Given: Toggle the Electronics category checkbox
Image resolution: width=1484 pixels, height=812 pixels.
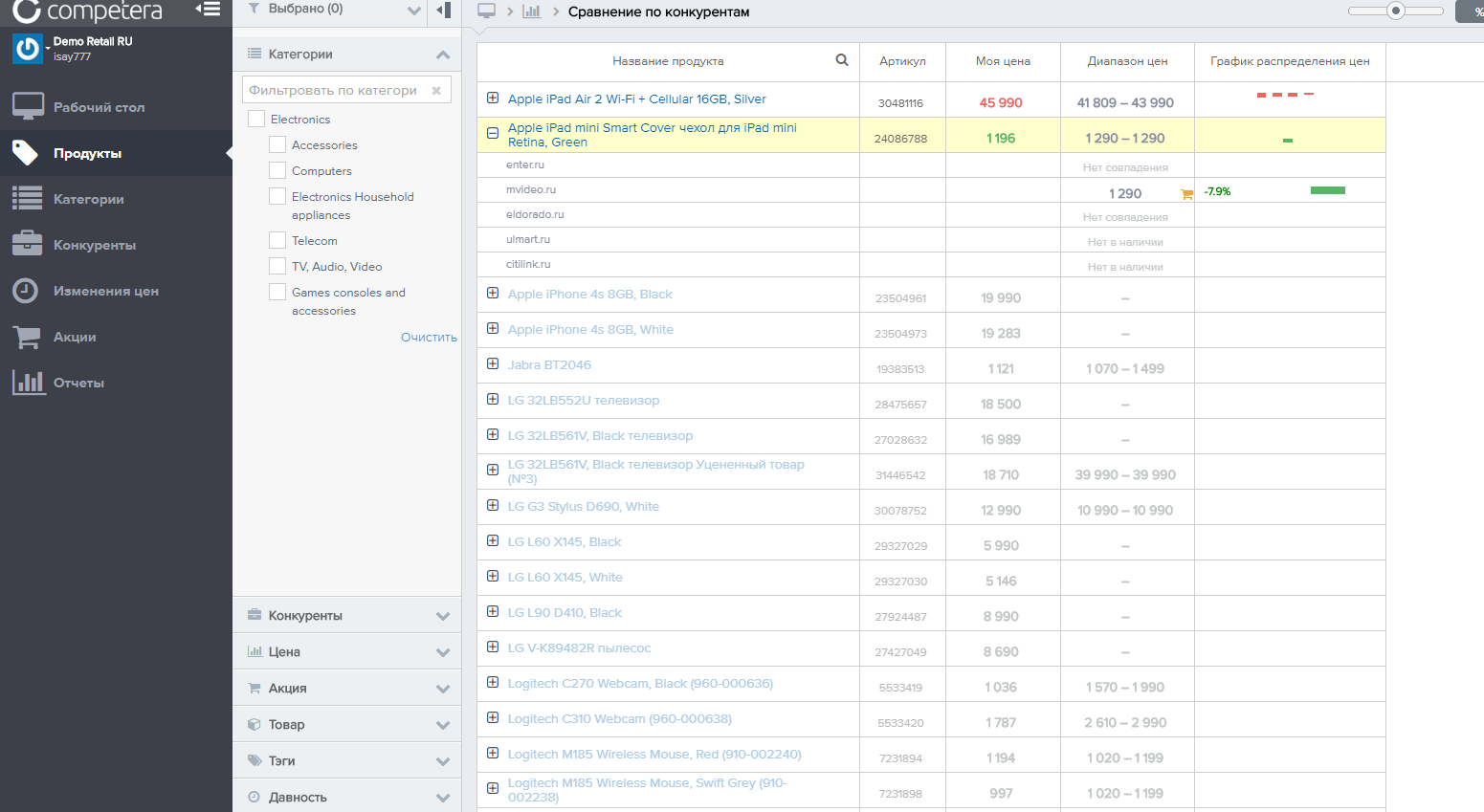Looking at the screenshot, I should [x=256, y=119].
